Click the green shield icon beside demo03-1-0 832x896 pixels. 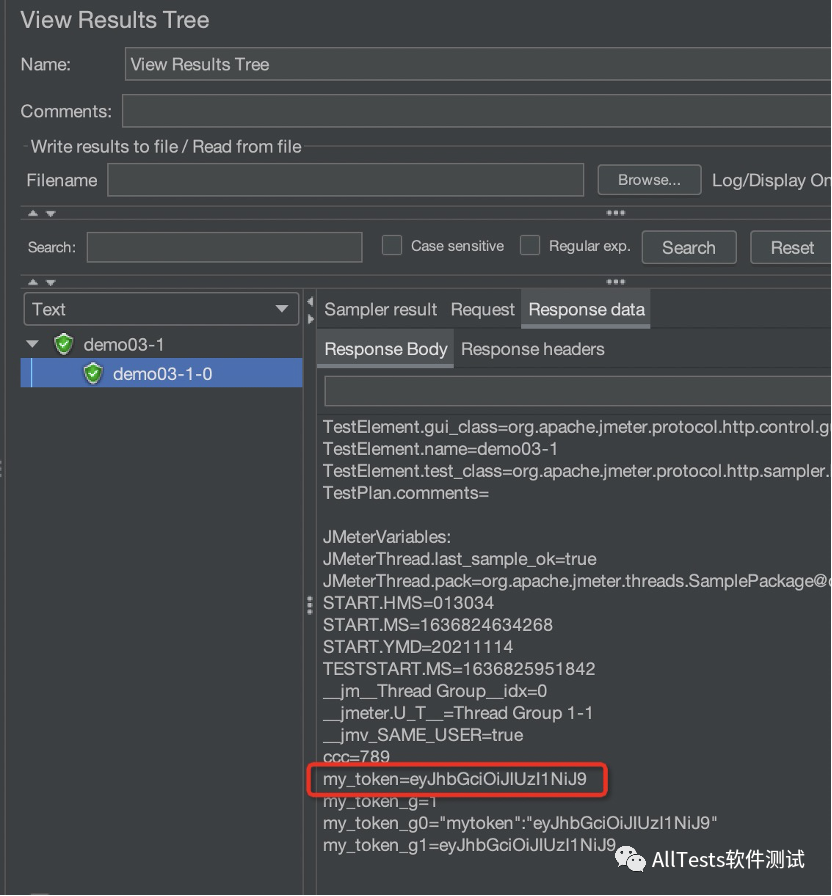pyautogui.click(x=93, y=374)
